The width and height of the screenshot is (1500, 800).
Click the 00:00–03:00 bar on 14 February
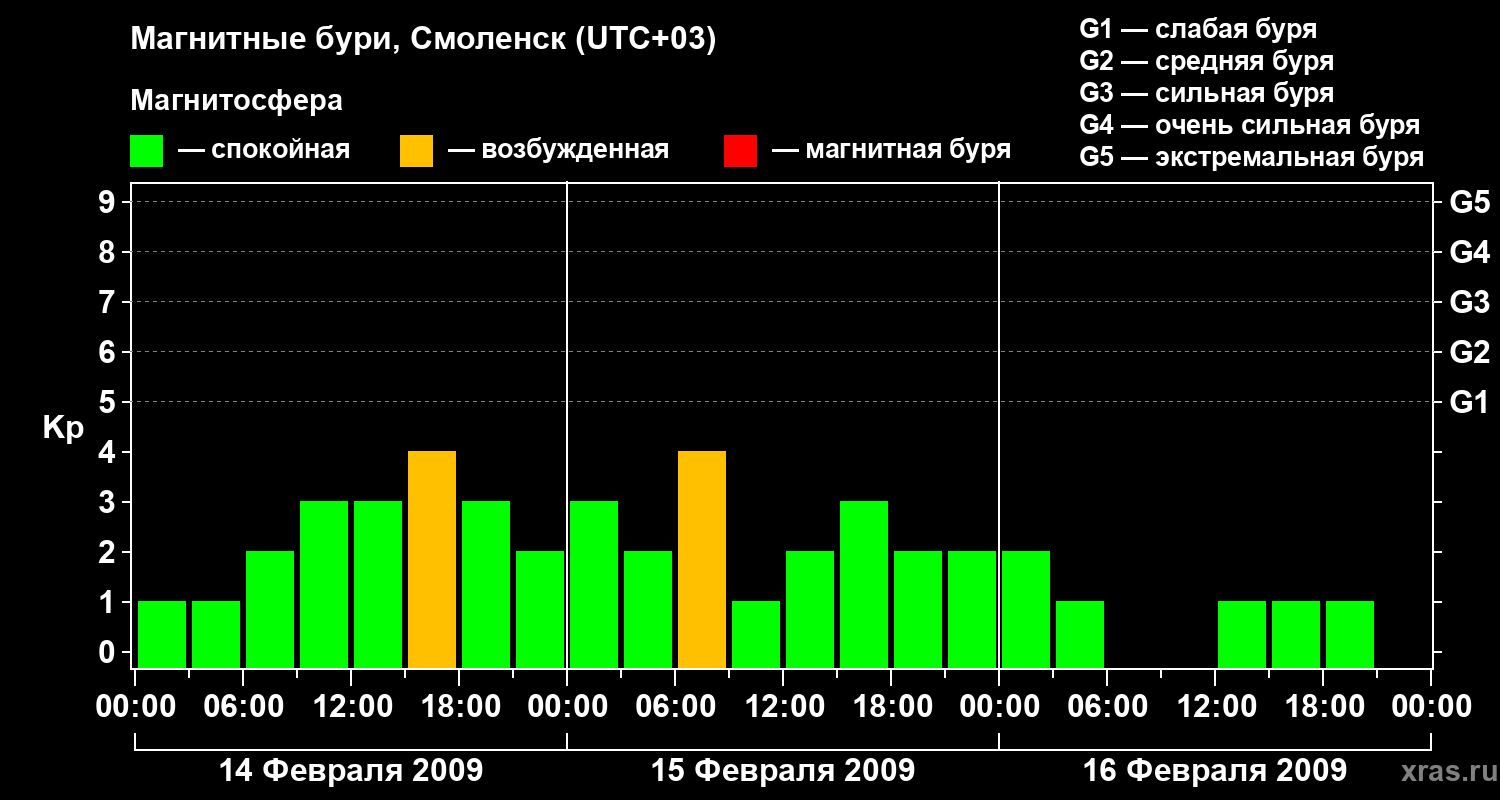click(x=162, y=634)
